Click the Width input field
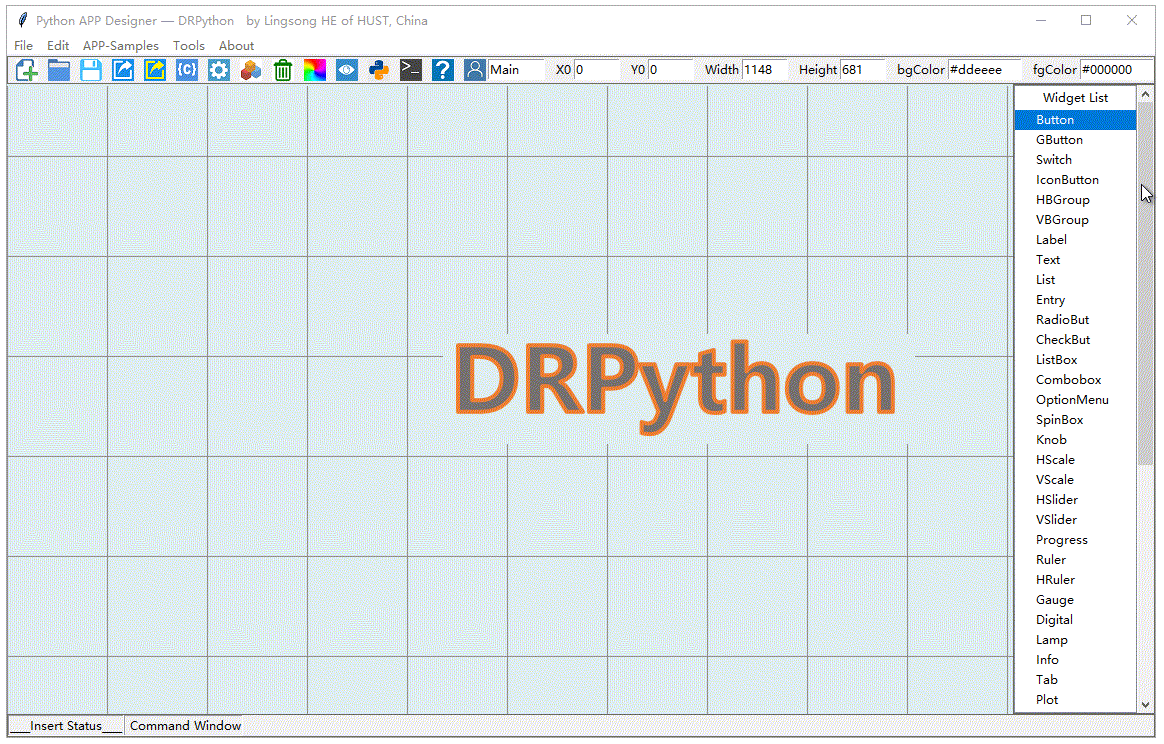The width and height of the screenshot is (1164, 744). tap(765, 70)
